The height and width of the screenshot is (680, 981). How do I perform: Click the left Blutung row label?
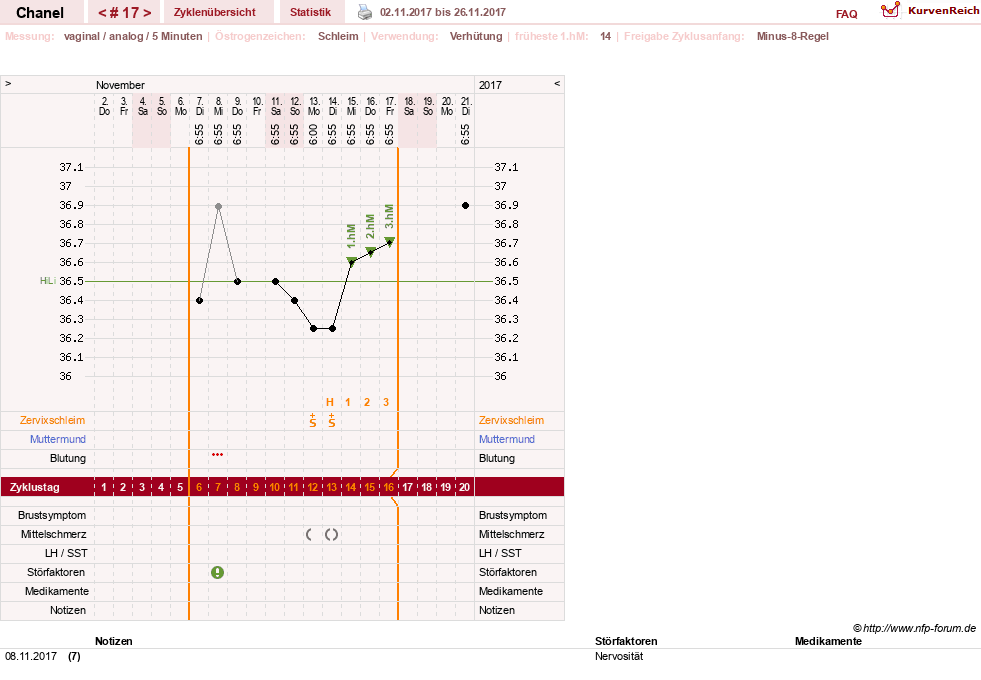[x=68, y=458]
